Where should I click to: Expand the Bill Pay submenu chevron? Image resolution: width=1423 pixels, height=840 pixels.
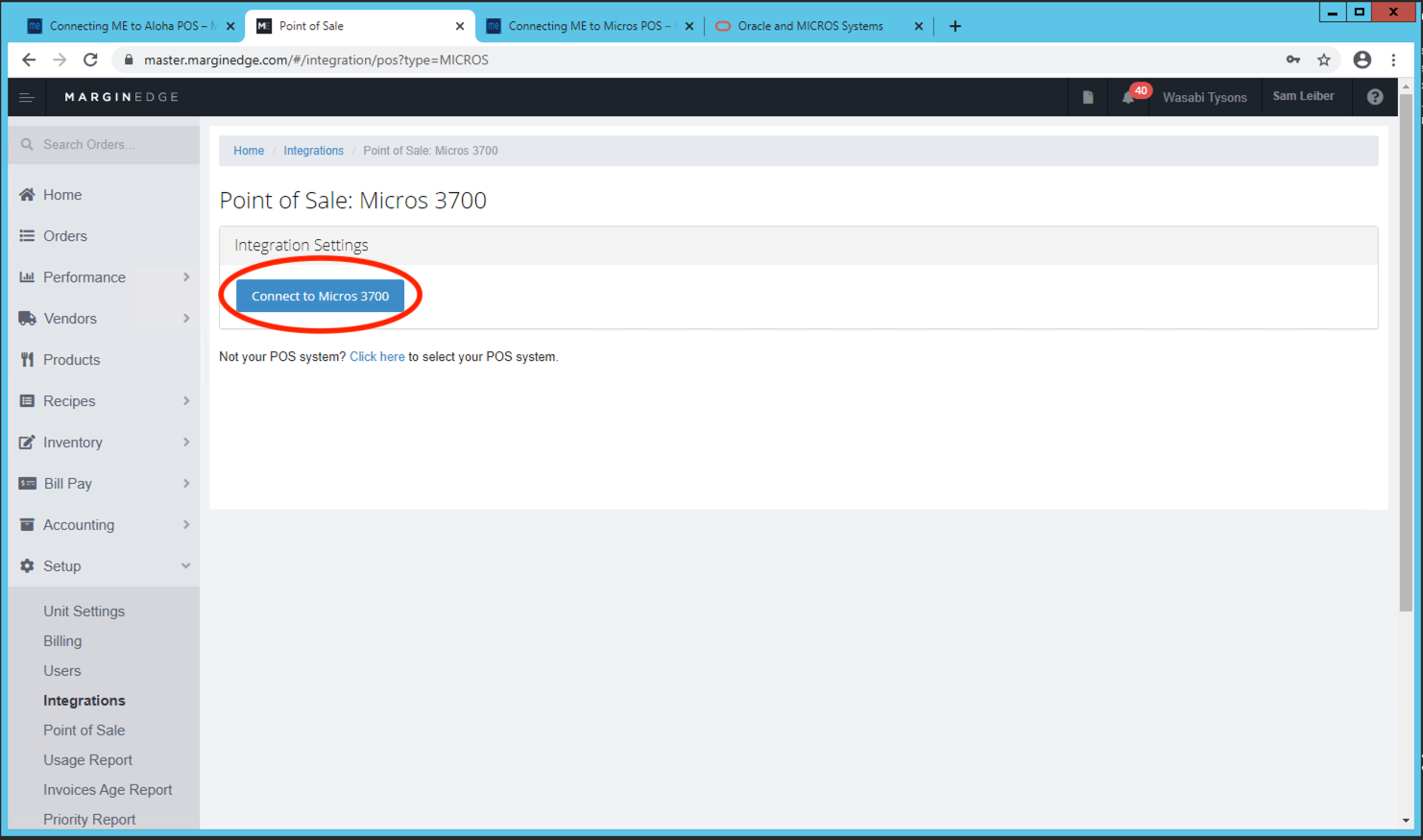click(x=186, y=484)
